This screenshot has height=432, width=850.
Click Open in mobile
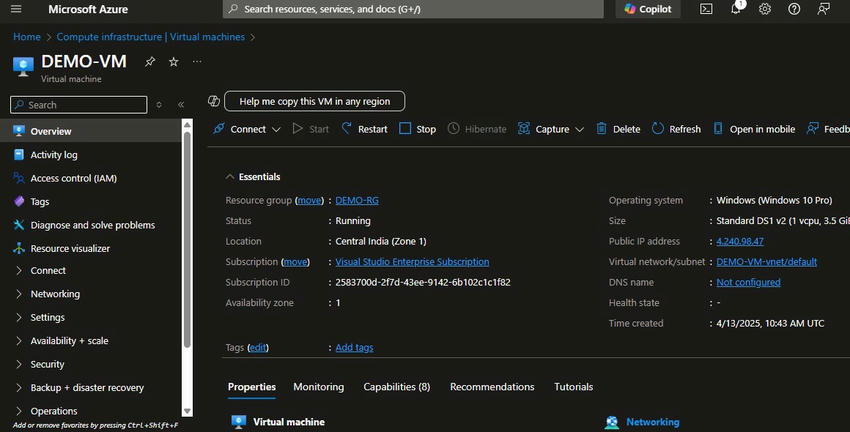[x=754, y=129]
